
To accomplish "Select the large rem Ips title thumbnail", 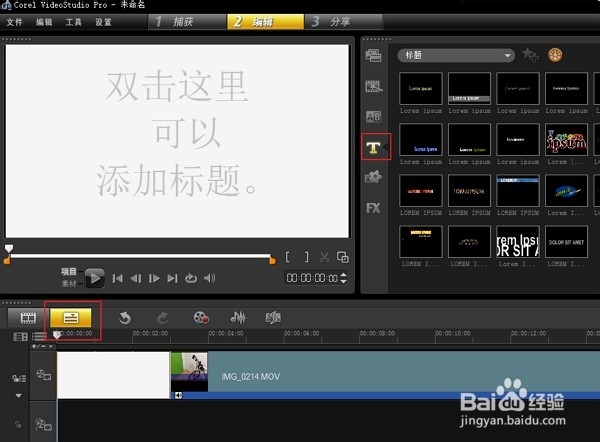I will [x=518, y=242].
